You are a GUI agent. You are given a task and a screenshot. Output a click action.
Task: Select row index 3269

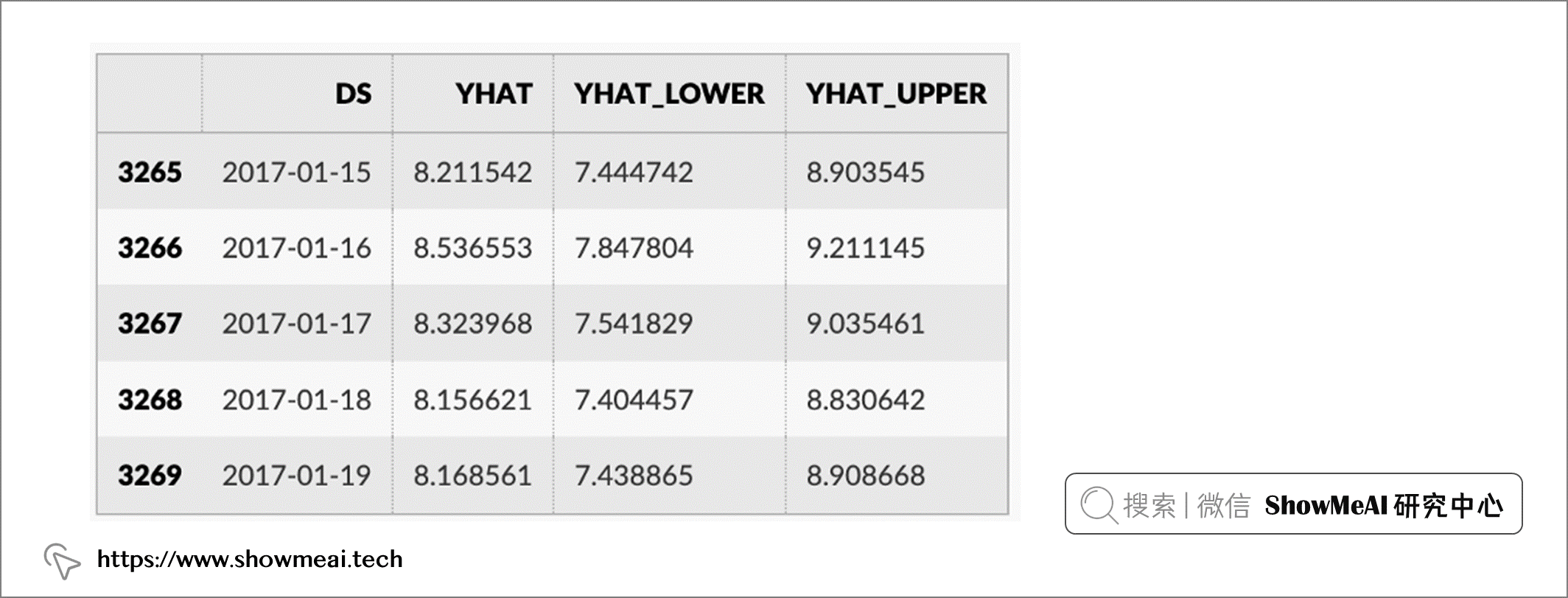point(150,475)
